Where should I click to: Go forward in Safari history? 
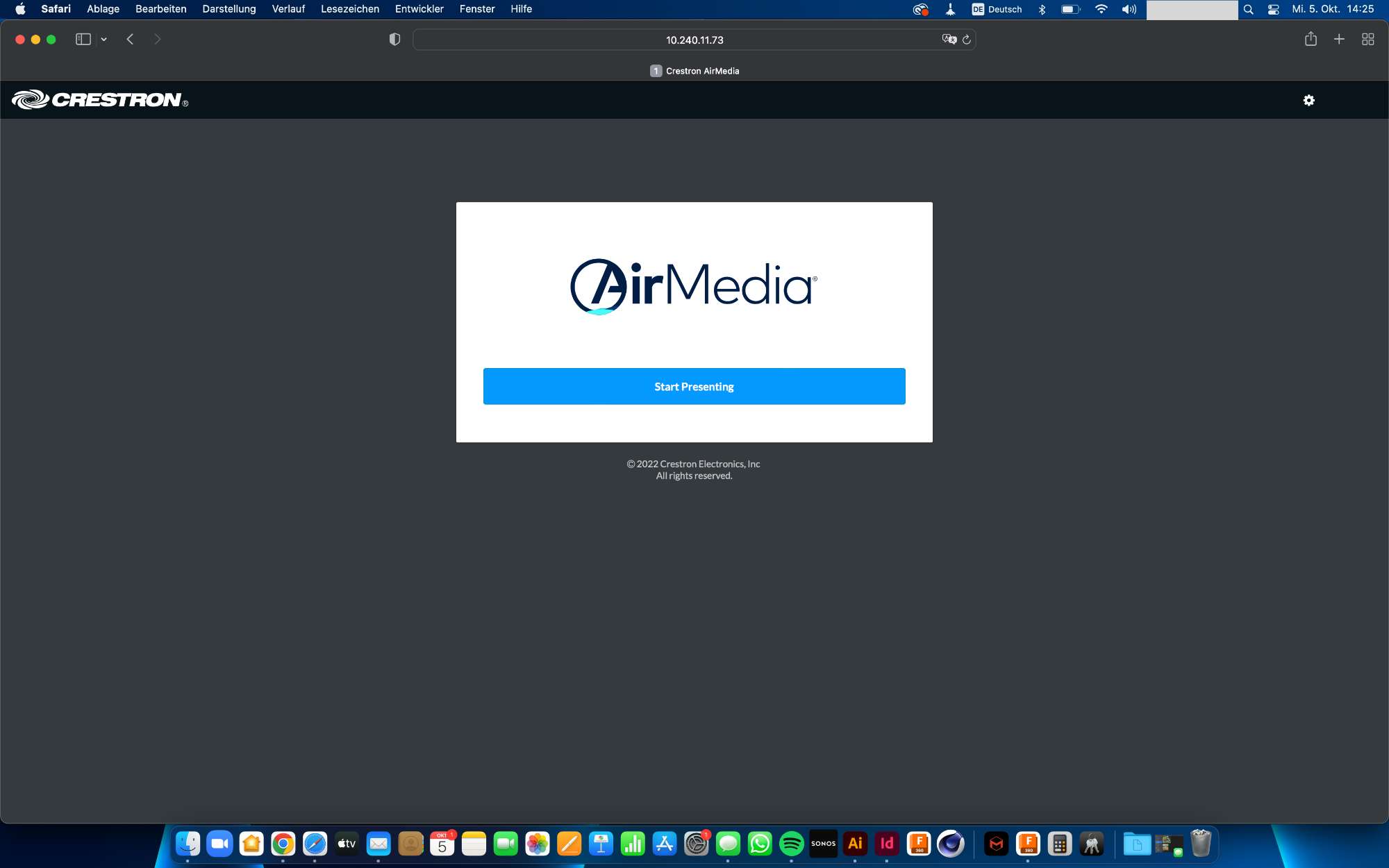click(157, 40)
